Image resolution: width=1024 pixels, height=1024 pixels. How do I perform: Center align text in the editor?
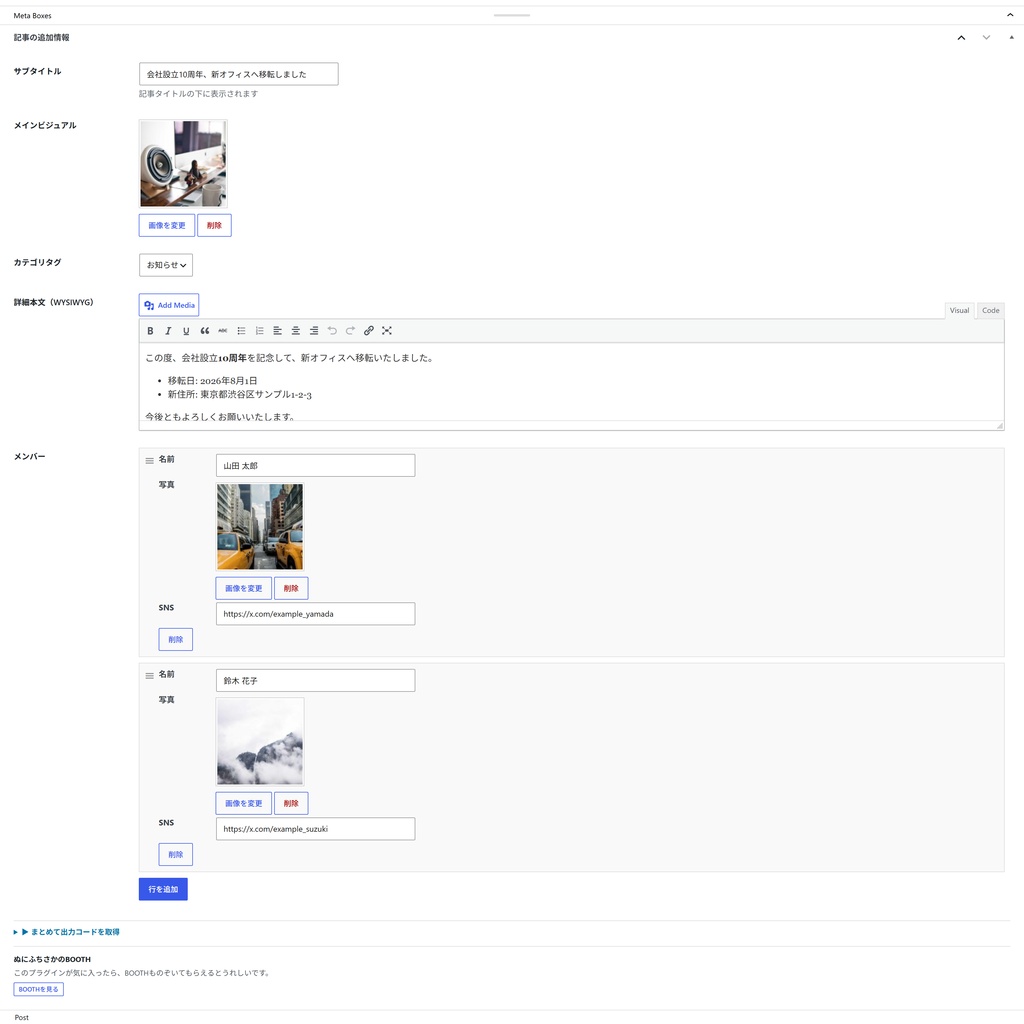pyautogui.click(x=296, y=331)
